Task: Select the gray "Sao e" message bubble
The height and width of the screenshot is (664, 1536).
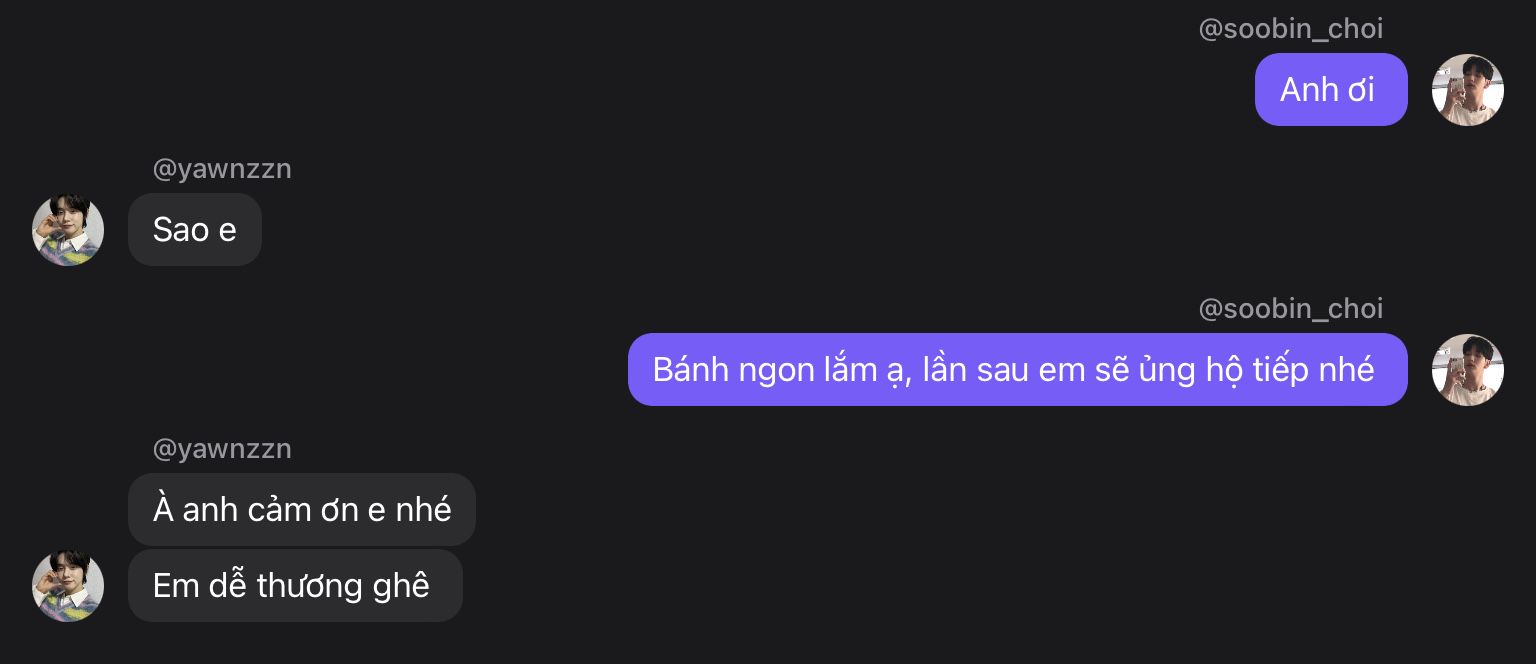Action: (195, 230)
